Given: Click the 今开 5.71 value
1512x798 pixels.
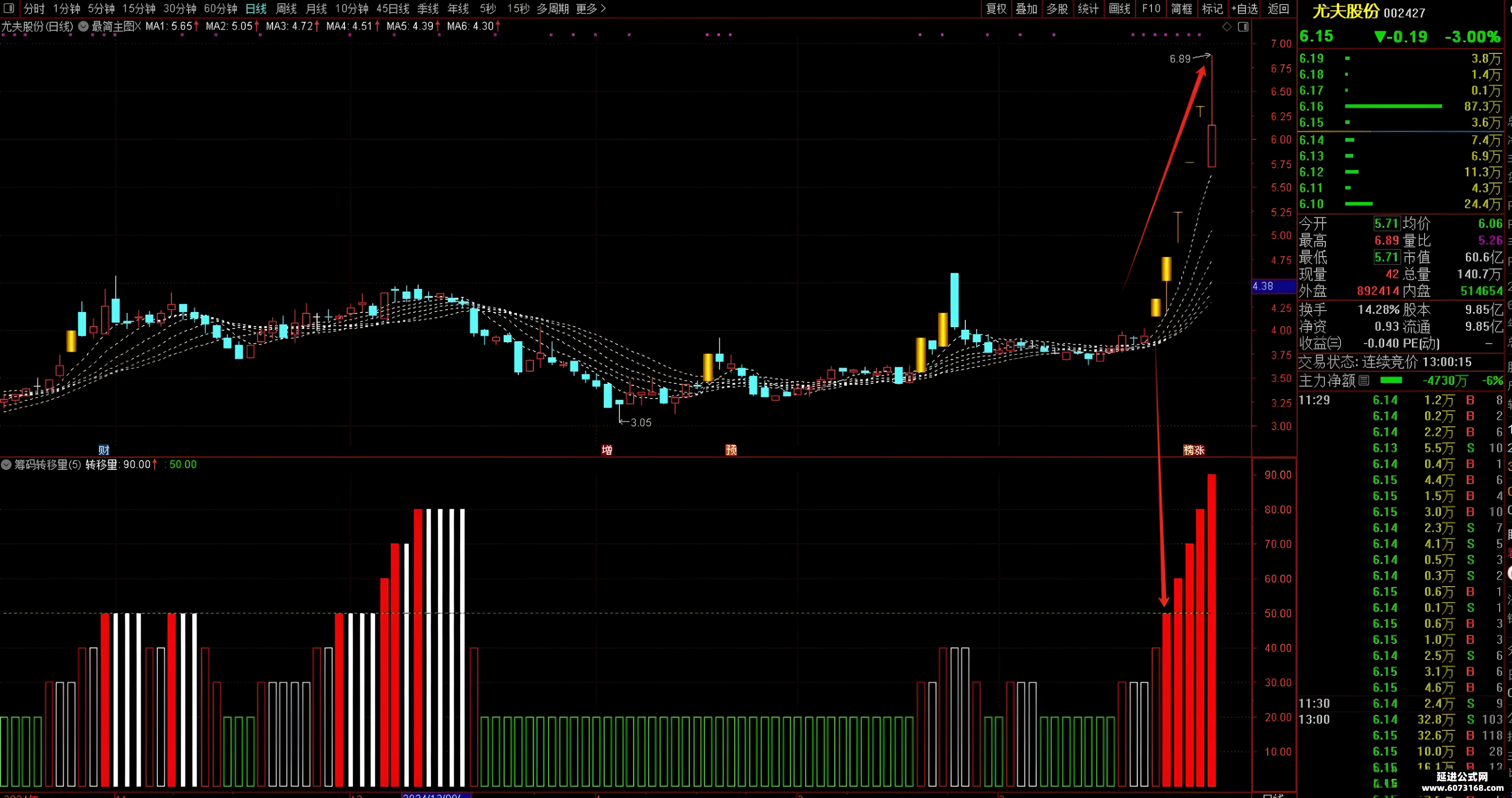Looking at the screenshot, I should point(1386,223).
